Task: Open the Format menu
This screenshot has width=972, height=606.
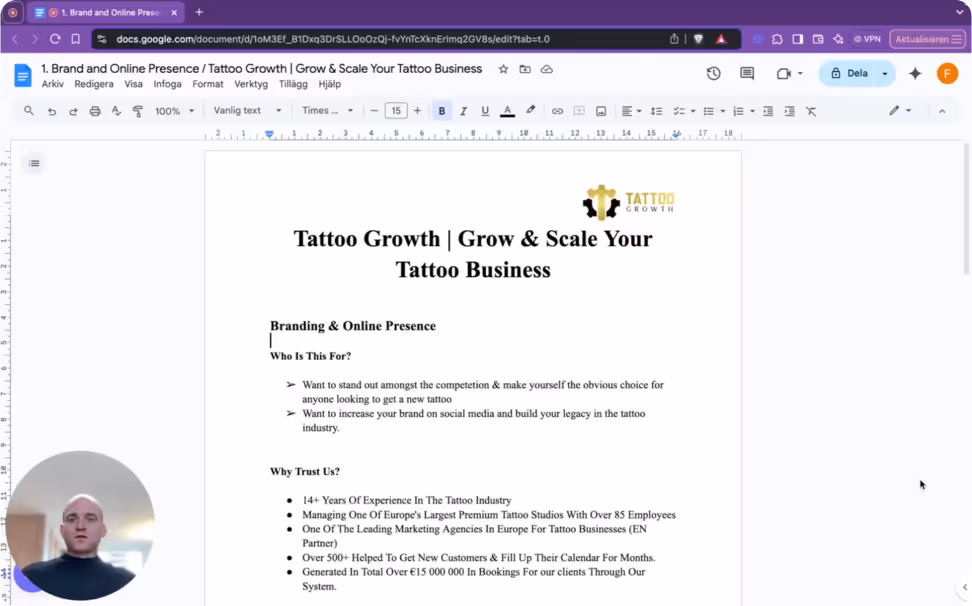Action: [208, 84]
